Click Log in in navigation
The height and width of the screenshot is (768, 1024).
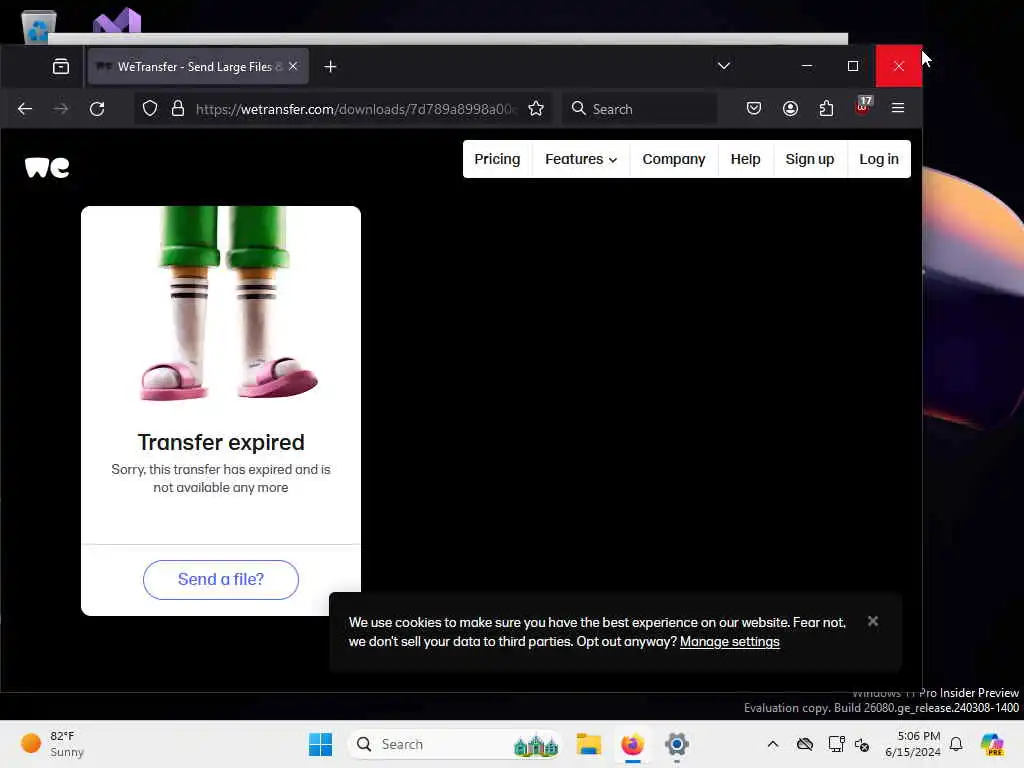[x=878, y=159]
